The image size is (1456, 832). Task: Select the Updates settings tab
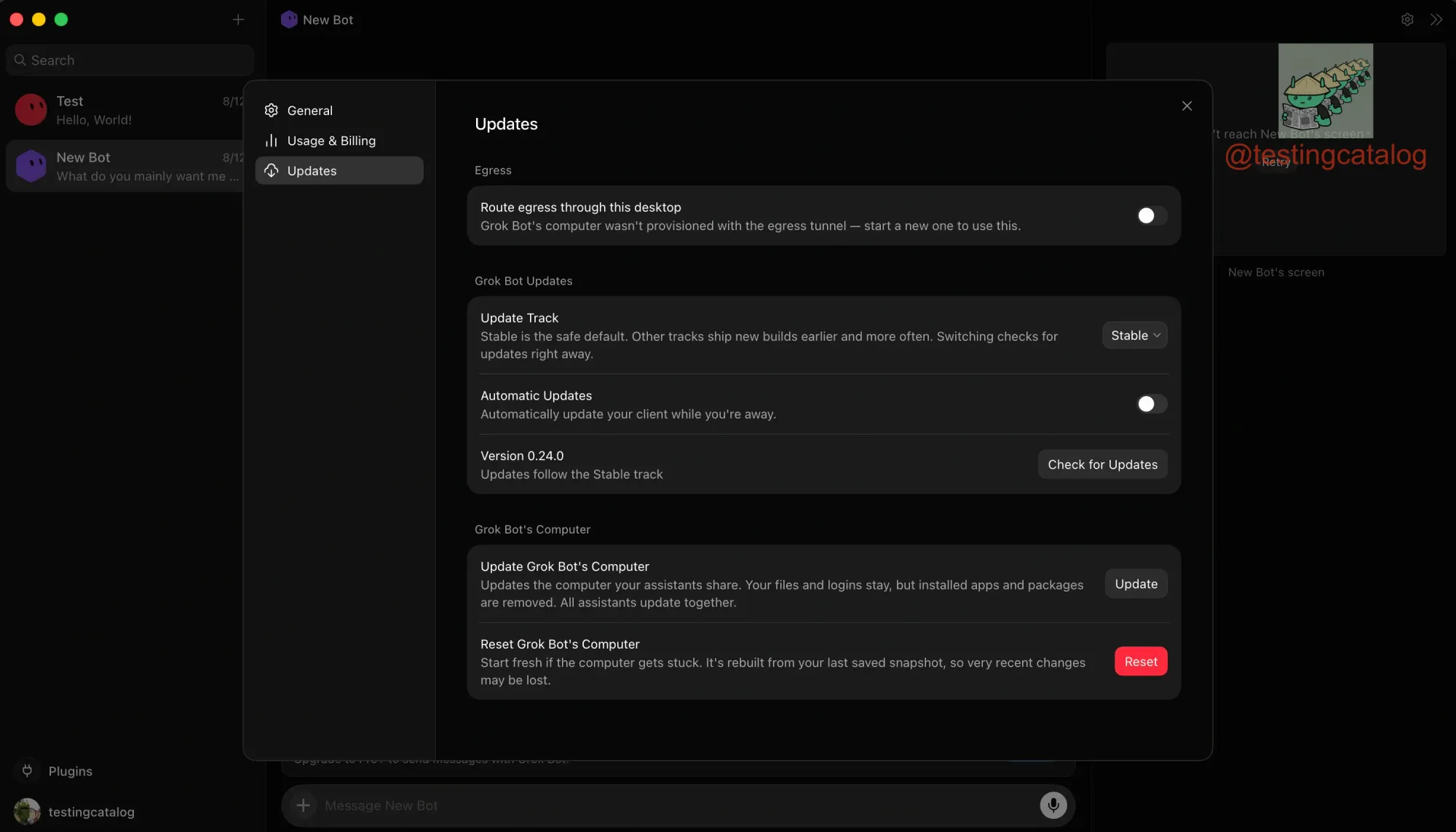point(339,170)
